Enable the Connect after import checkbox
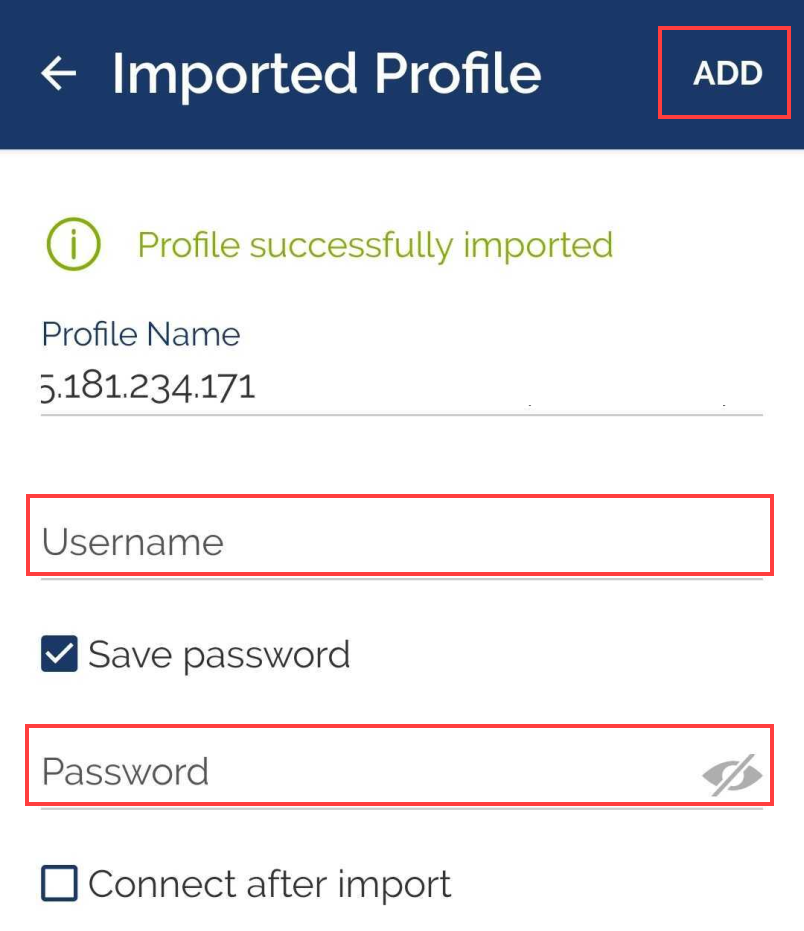The image size is (804, 931). coord(60,884)
